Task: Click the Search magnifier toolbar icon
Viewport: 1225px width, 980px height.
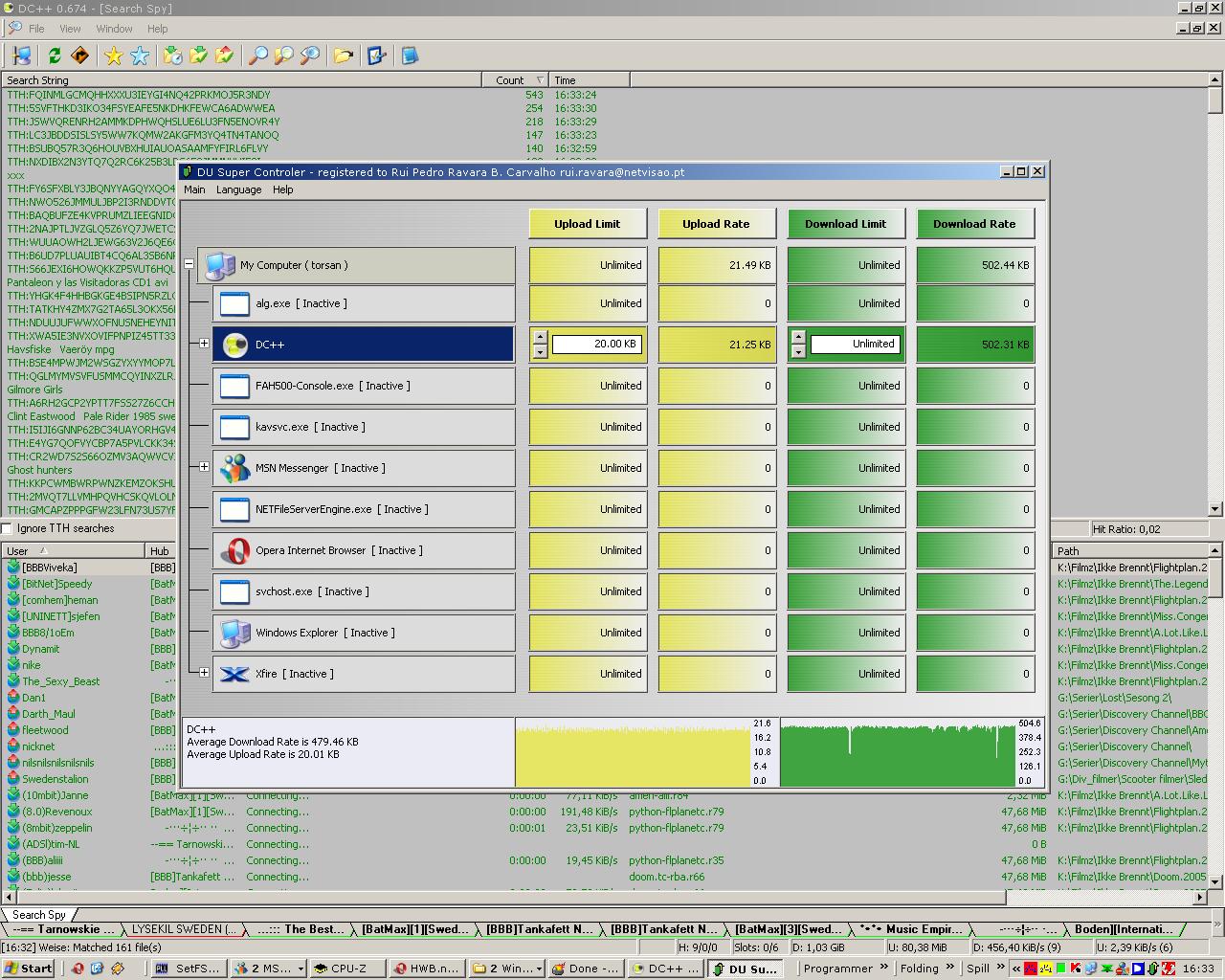Action: (258, 56)
